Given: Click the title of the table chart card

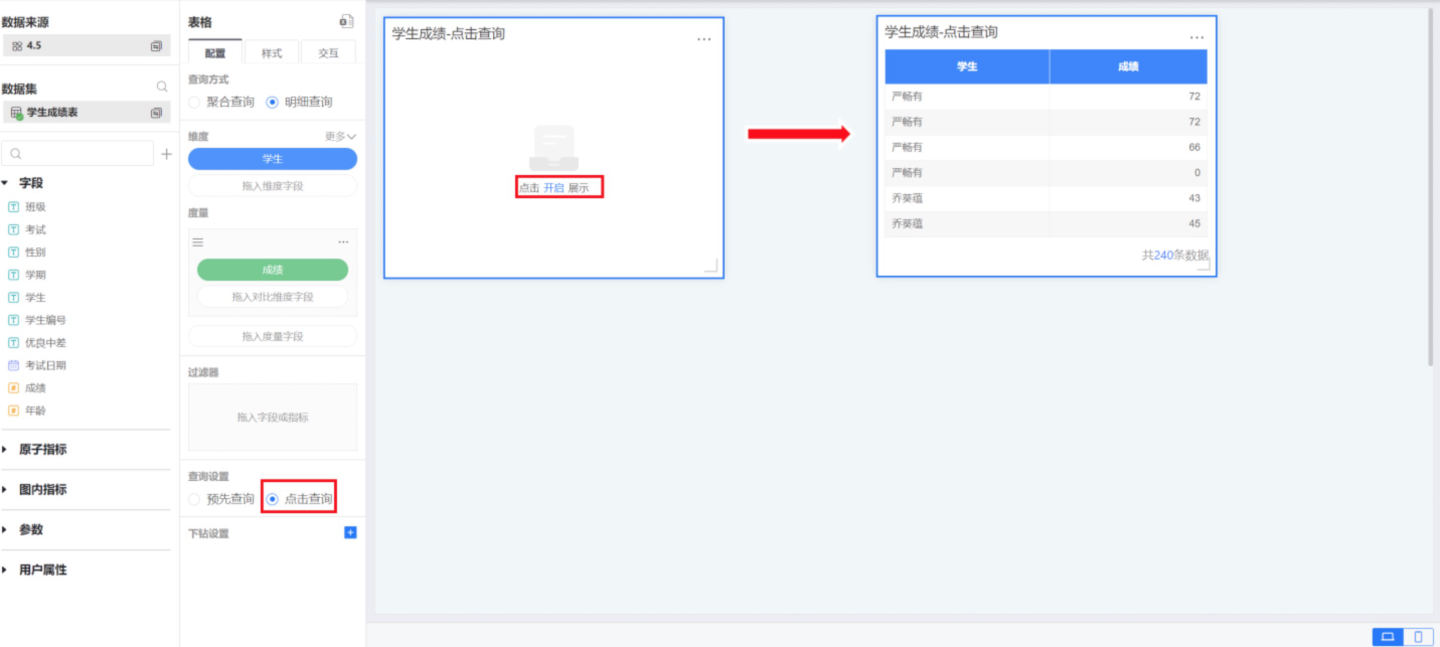Looking at the screenshot, I should coord(941,32).
